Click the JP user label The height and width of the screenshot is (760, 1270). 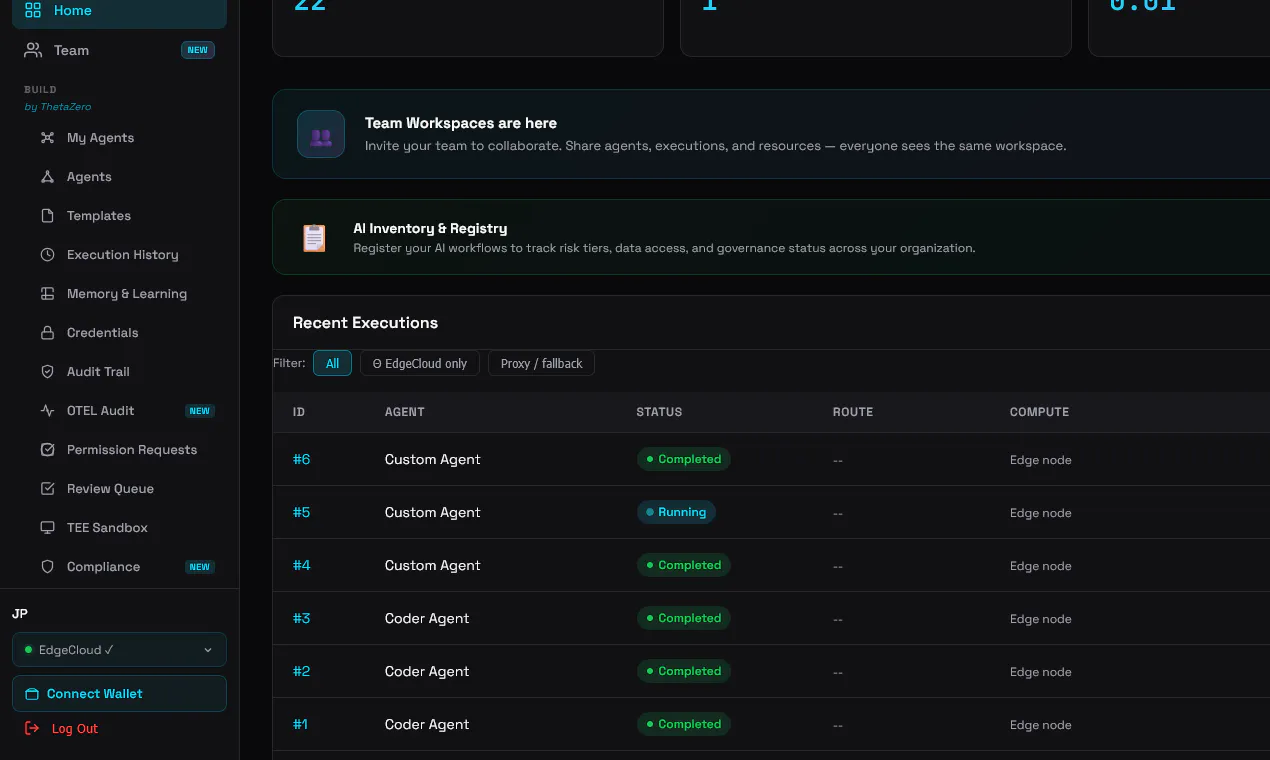(x=20, y=614)
